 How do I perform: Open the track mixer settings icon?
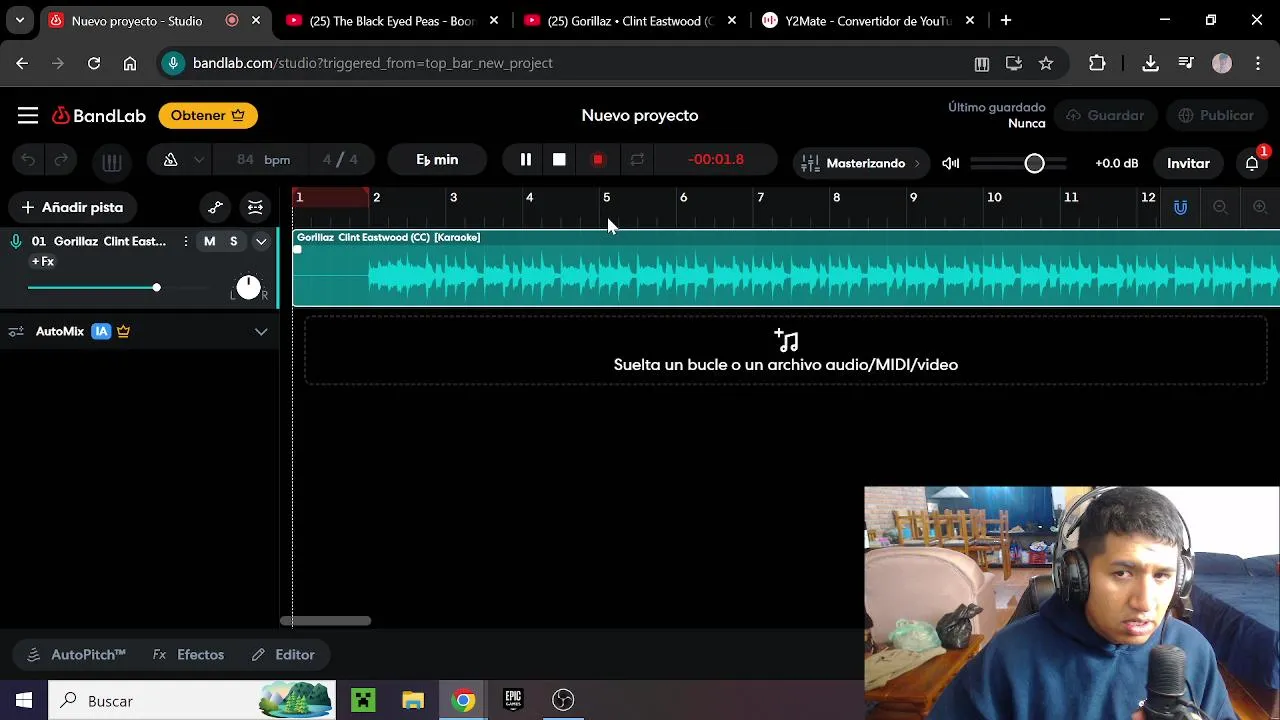(x=255, y=207)
